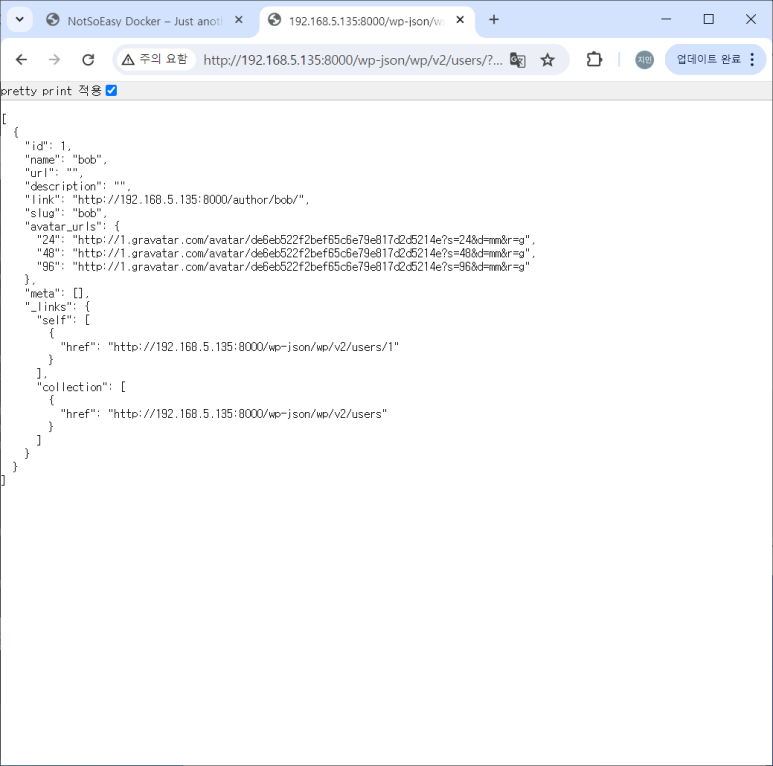Viewport: 773px width, 766px height.
Task: Click the "description" line
Action: click(78, 186)
